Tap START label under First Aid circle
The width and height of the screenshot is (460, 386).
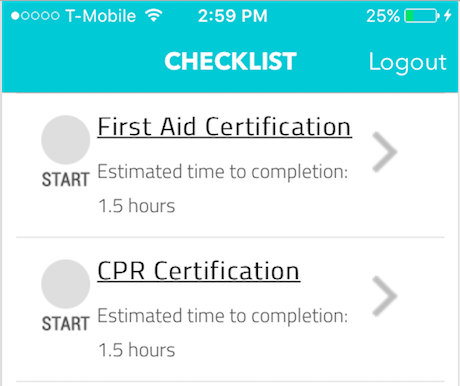click(x=66, y=180)
